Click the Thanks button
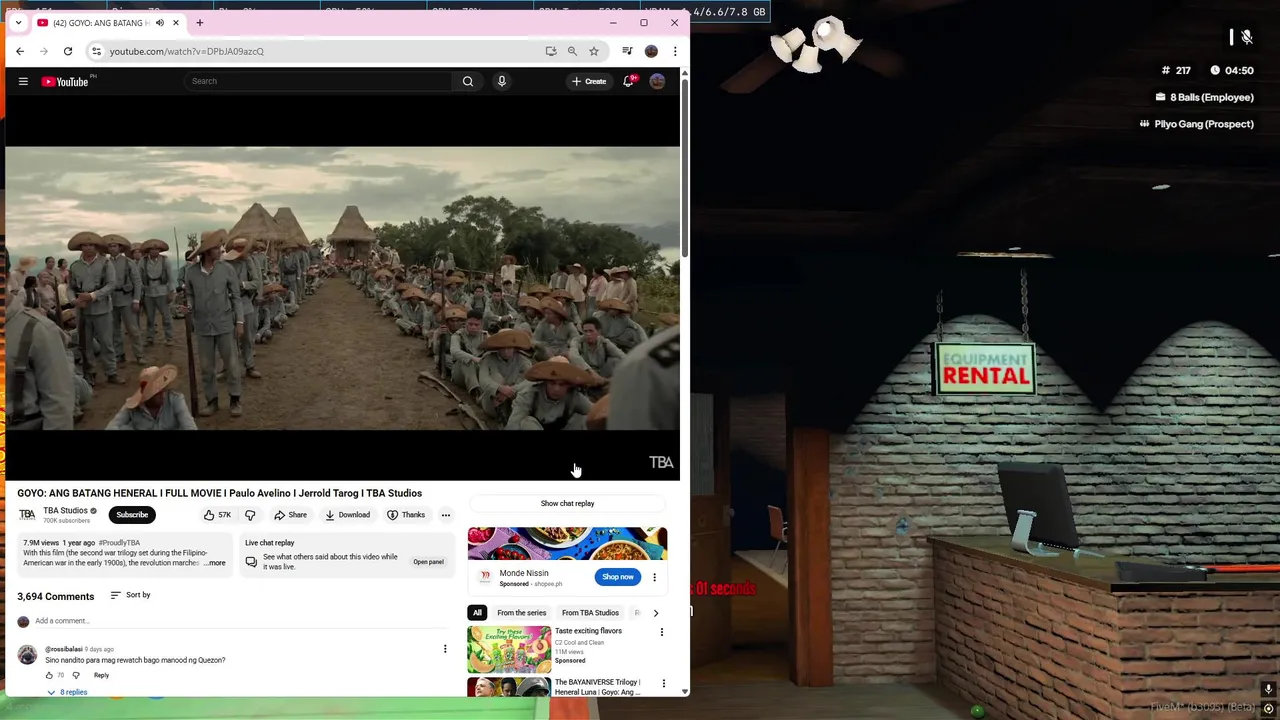Image resolution: width=1280 pixels, height=720 pixels. 406,515
